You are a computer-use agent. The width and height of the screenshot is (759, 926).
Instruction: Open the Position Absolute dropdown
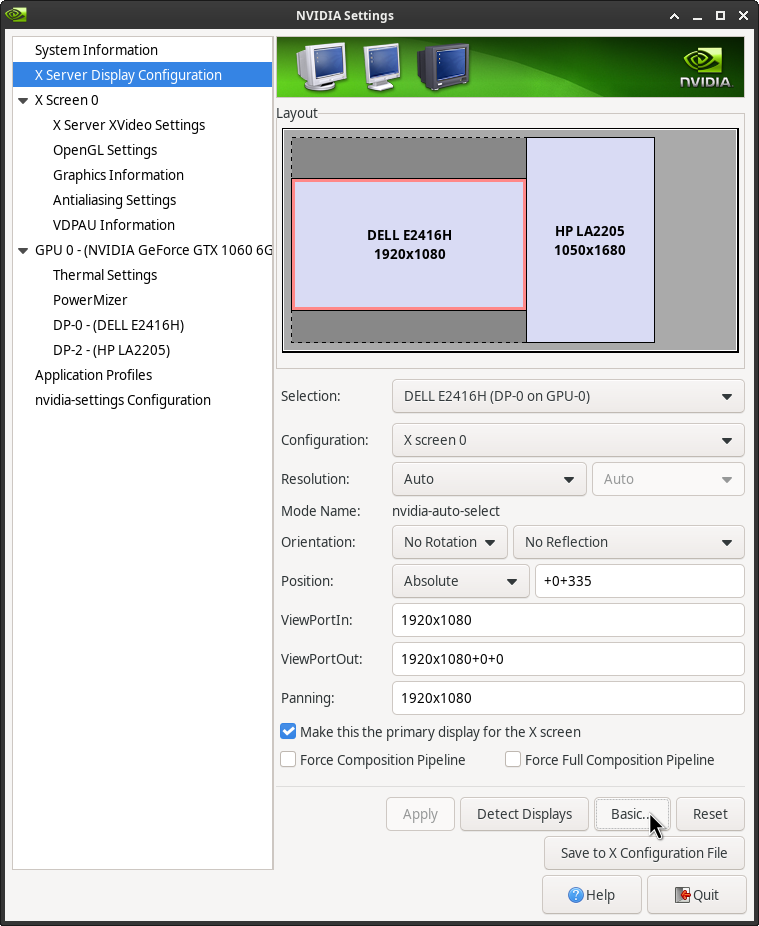[x=460, y=581]
